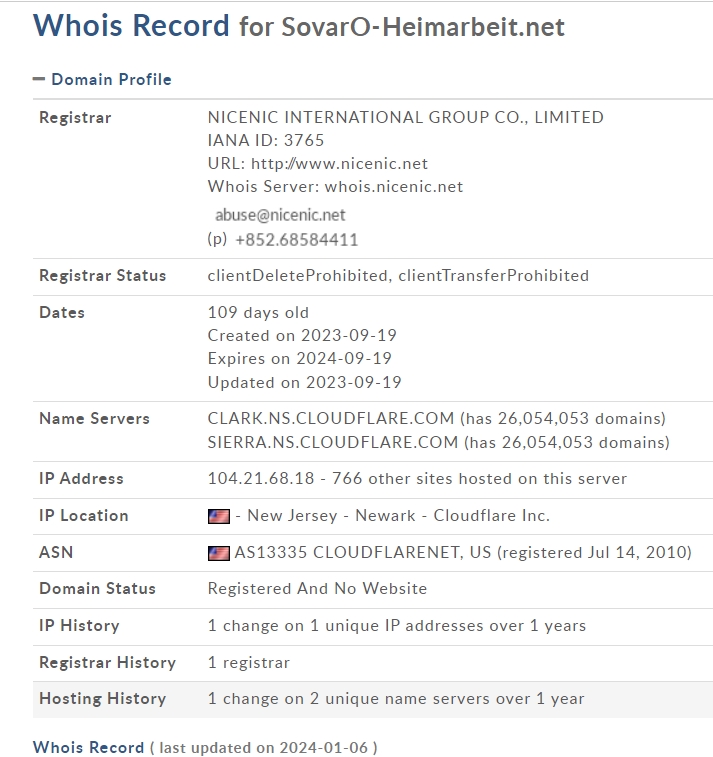Click the IP Location row label

coord(84,516)
